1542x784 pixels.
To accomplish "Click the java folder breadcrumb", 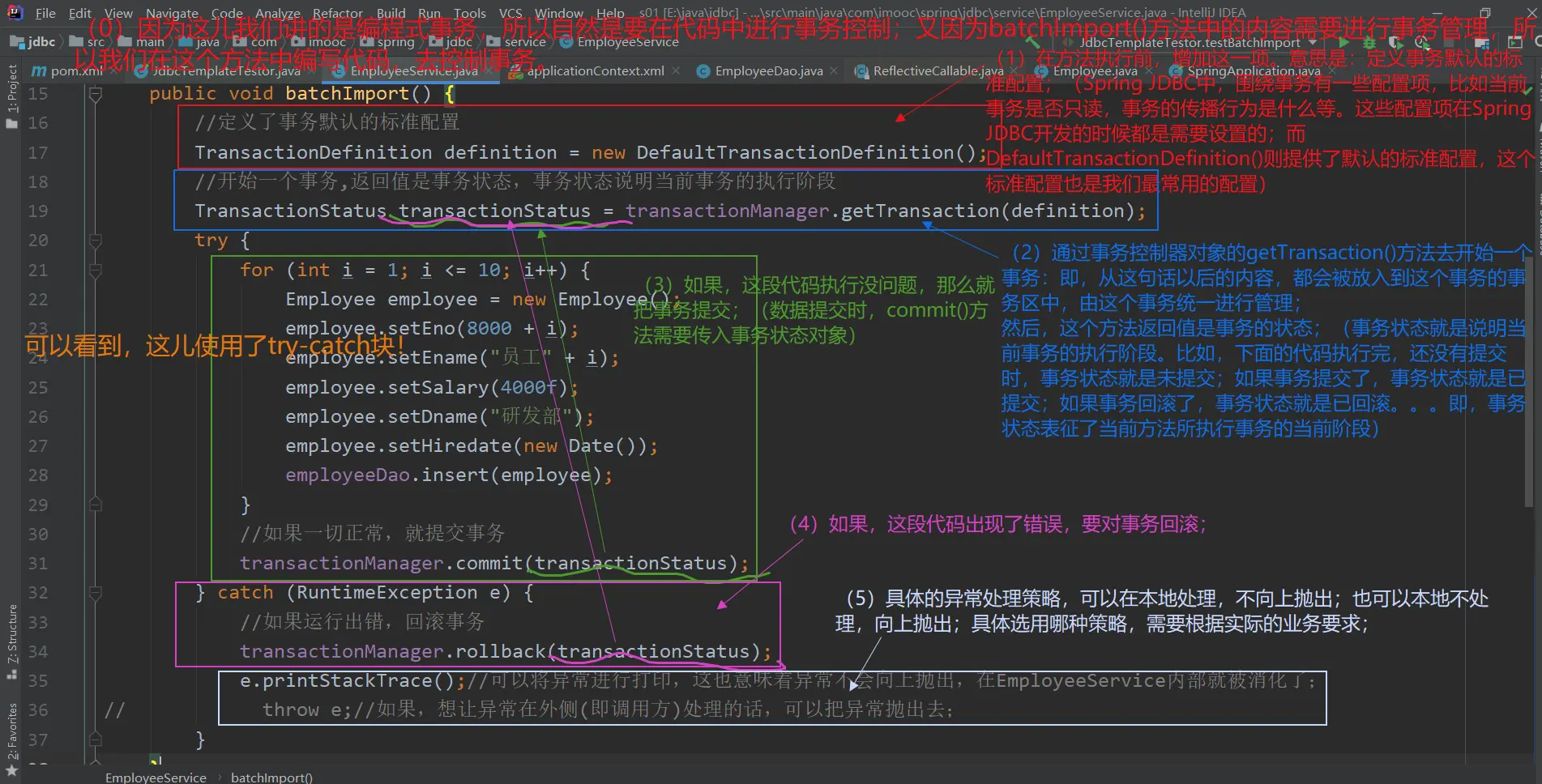I will tap(199, 42).
